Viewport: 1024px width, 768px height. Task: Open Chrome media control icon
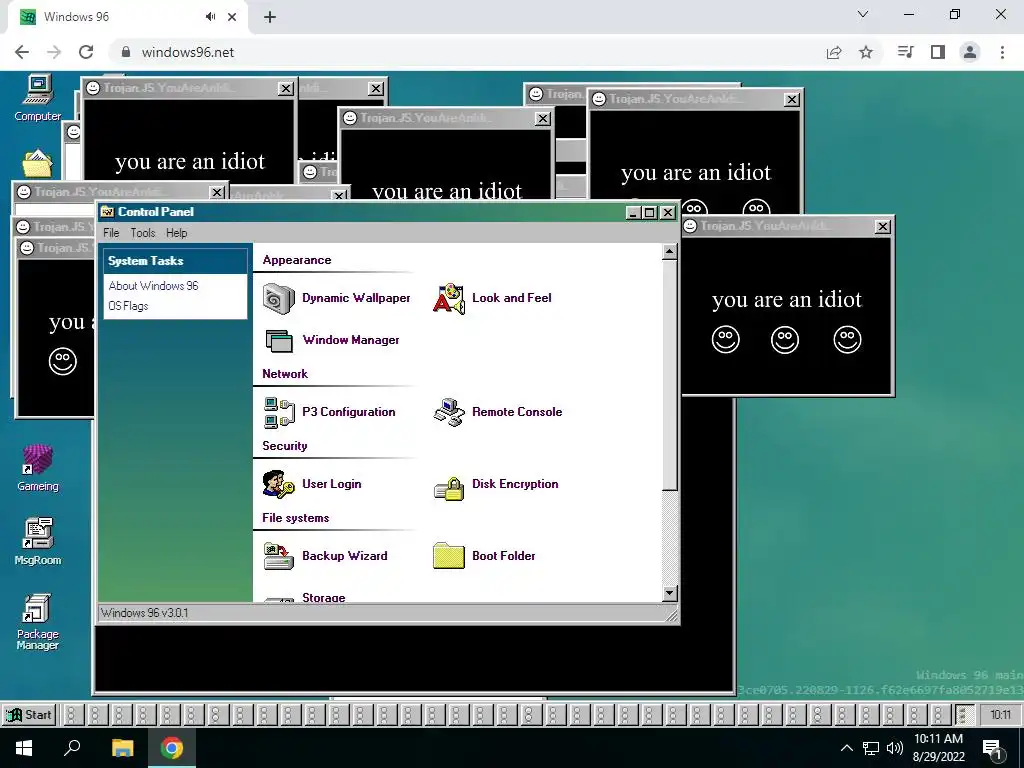[x=905, y=52]
